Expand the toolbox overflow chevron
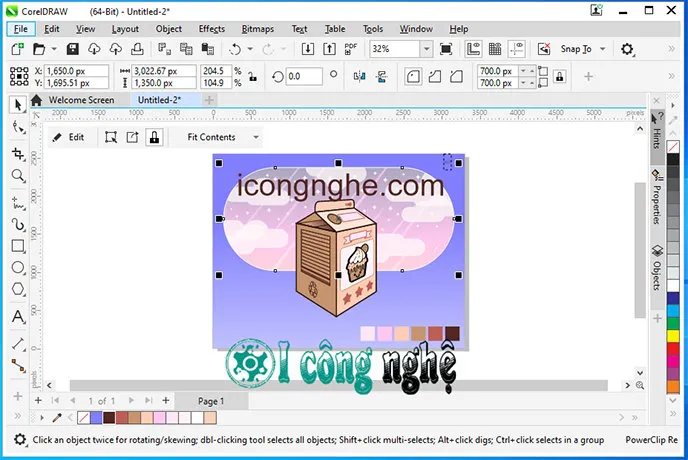Viewport: 688px width, 460px height. (x=18, y=415)
